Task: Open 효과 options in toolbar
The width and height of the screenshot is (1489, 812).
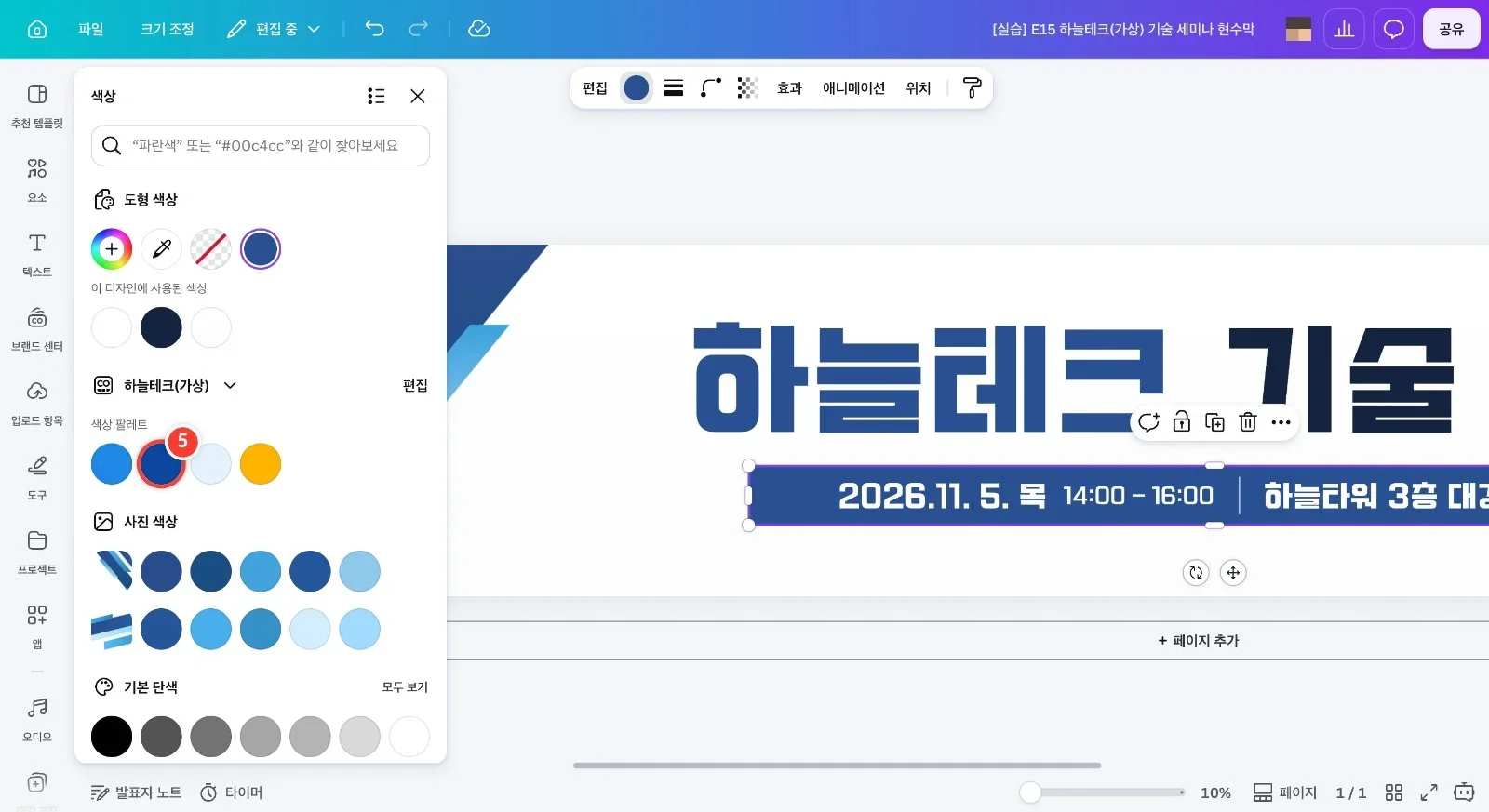Action: tap(789, 87)
